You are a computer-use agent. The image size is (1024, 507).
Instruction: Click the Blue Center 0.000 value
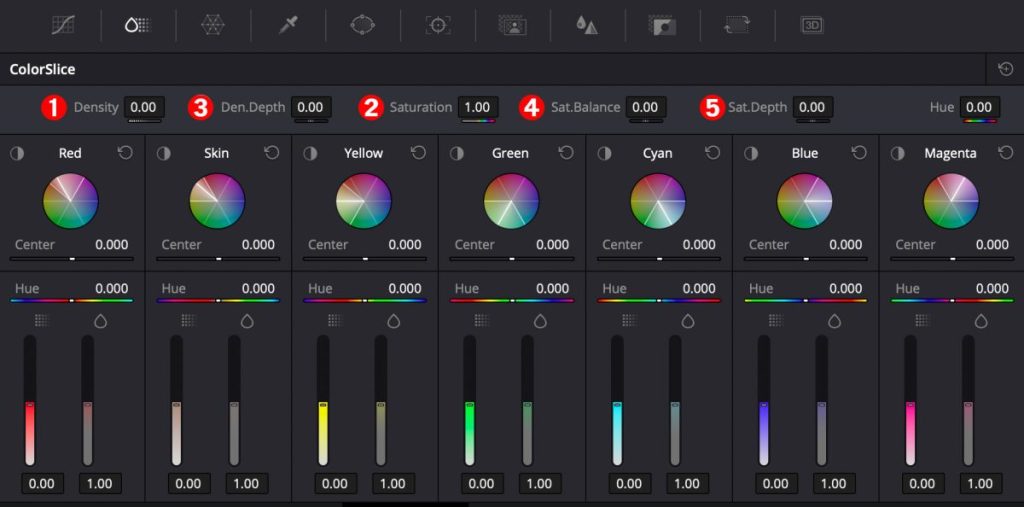pos(846,245)
